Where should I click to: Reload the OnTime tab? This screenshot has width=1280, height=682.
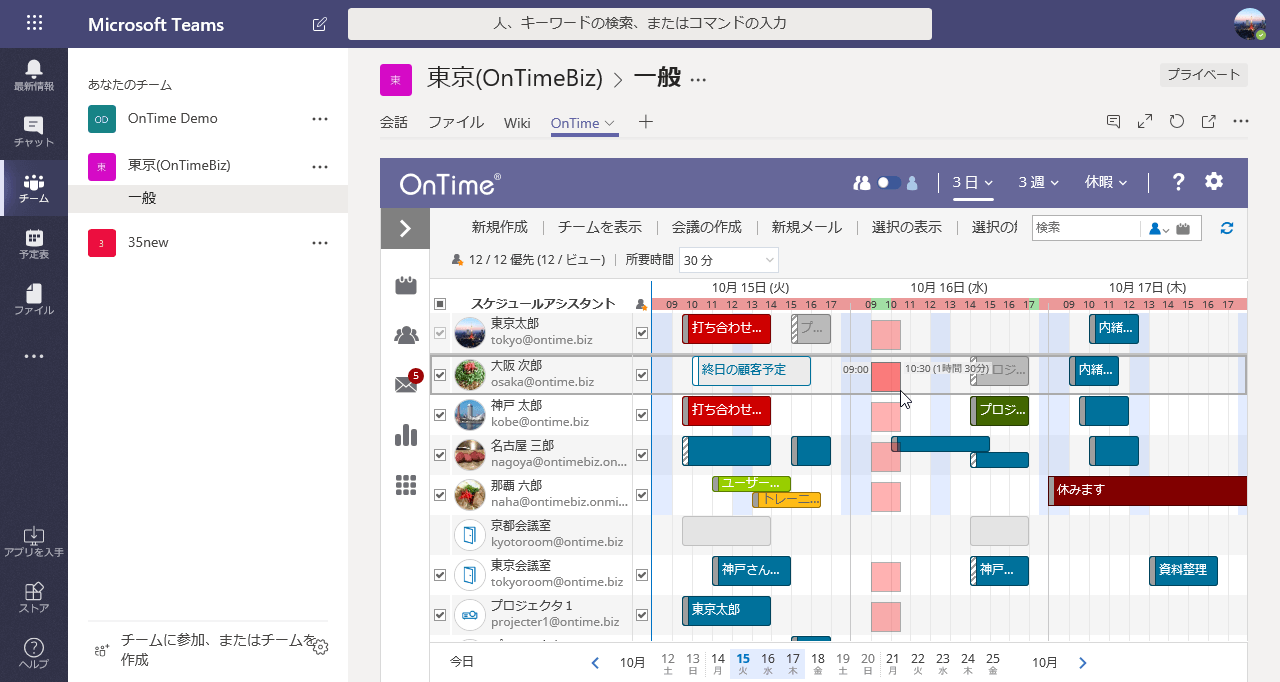(x=1177, y=122)
